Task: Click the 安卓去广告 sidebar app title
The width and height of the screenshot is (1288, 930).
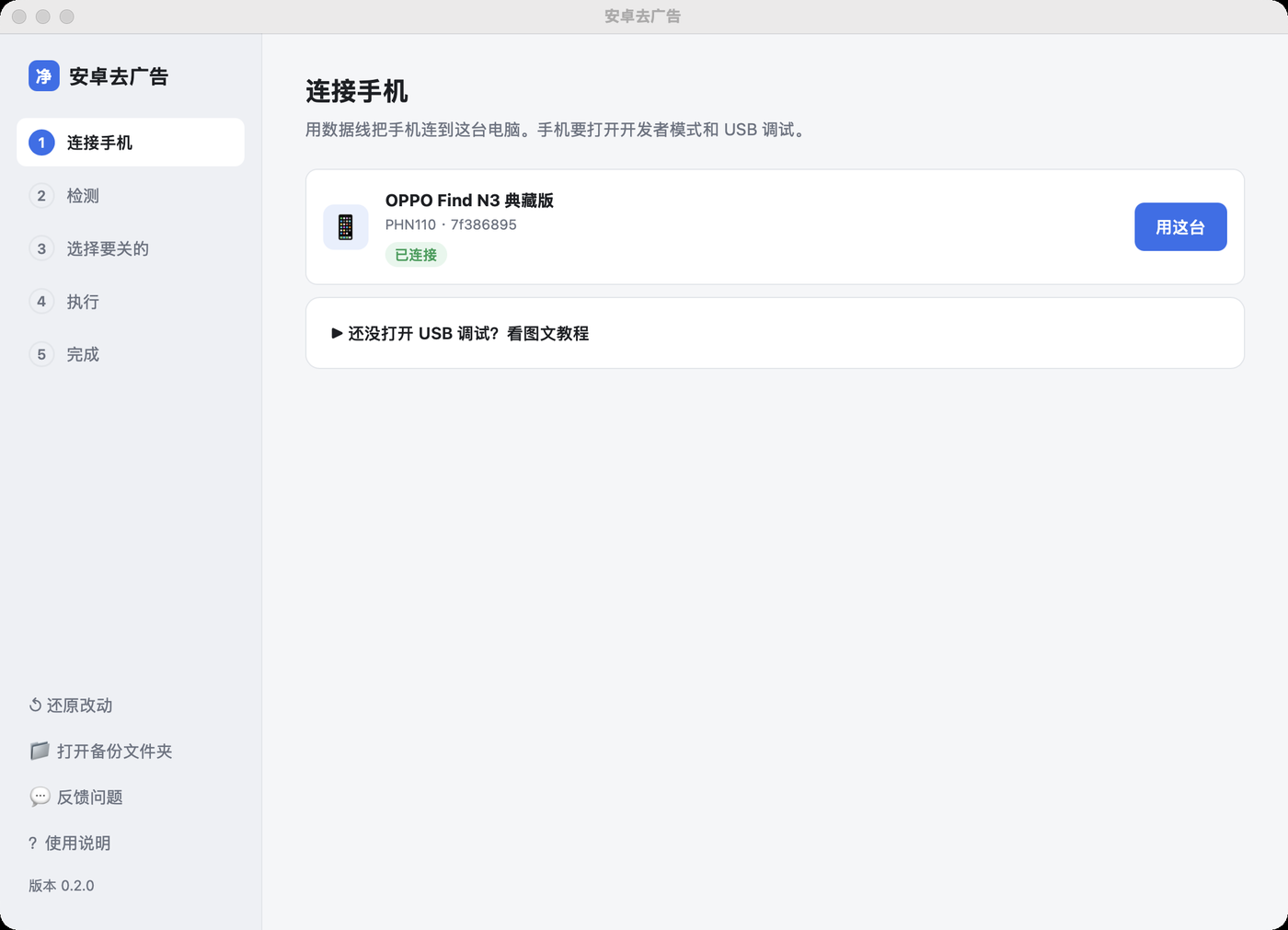Action: (x=119, y=76)
